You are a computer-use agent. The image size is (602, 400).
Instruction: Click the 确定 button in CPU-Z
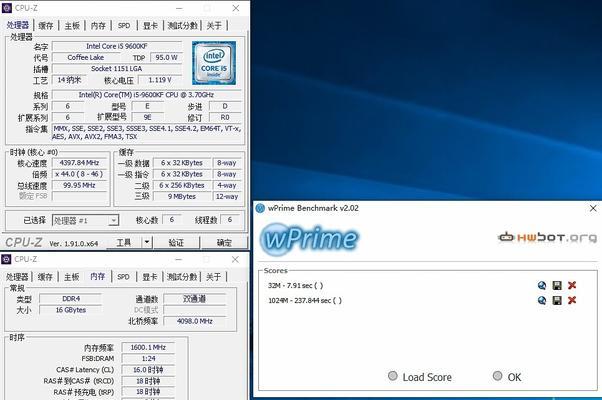(224, 243)
